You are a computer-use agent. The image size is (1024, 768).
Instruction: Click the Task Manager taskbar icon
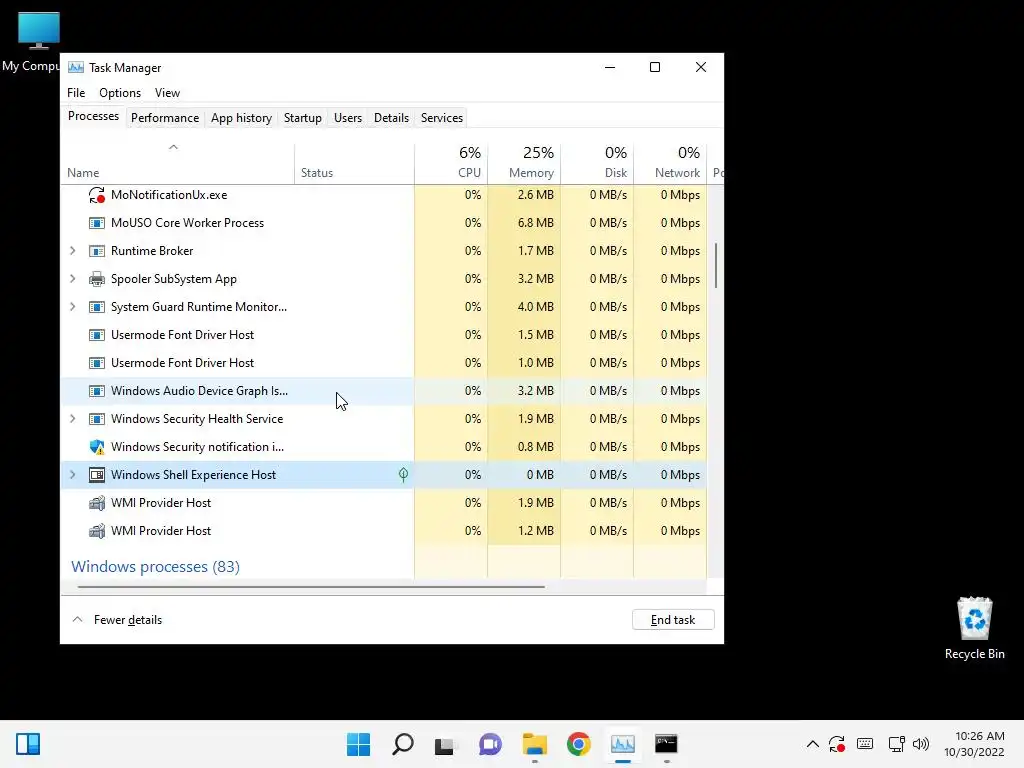pyautogui.click(x=623, y=744)
